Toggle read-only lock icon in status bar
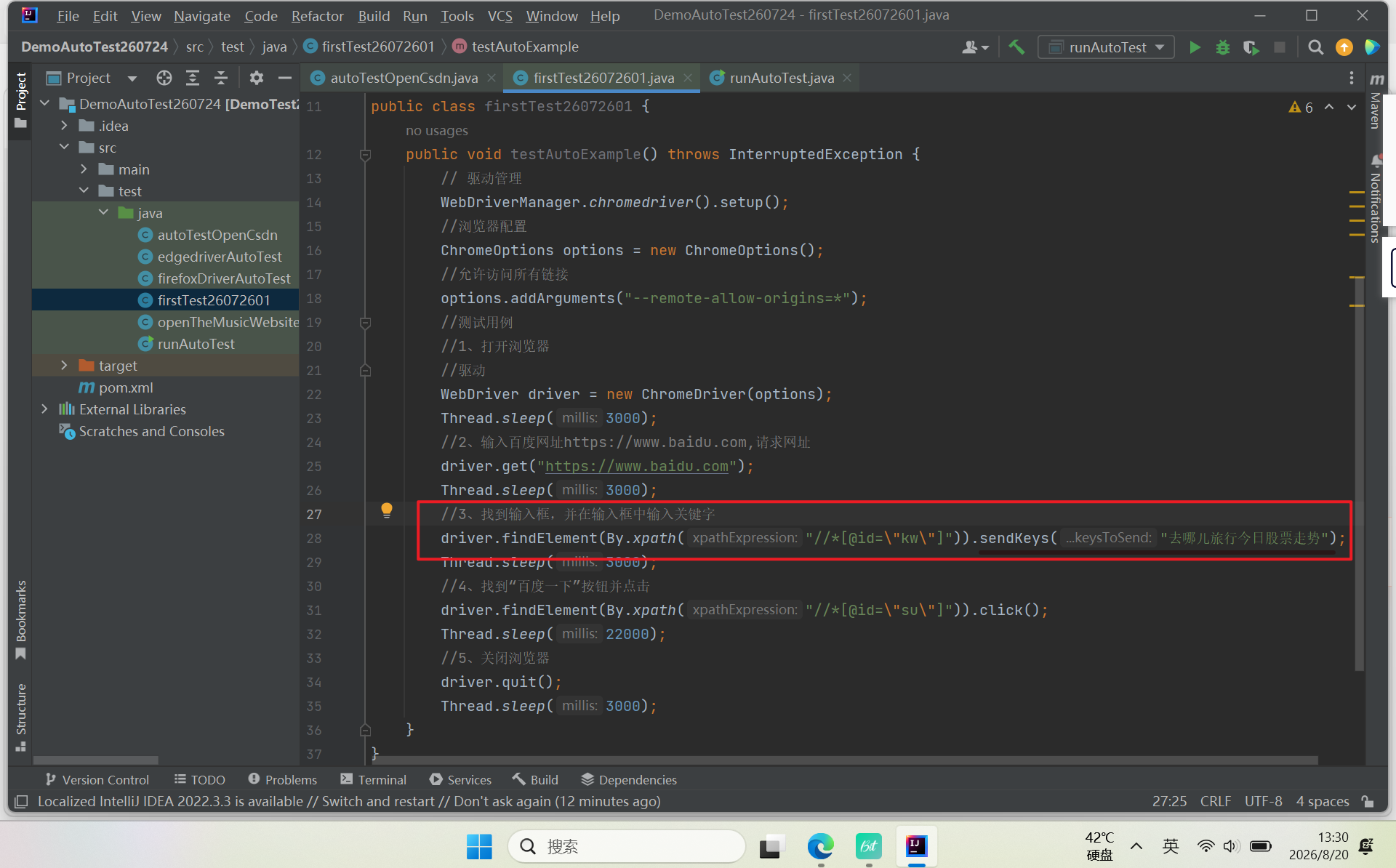The width and height of the screenshot is (1396, 868). coord(1368,801)
